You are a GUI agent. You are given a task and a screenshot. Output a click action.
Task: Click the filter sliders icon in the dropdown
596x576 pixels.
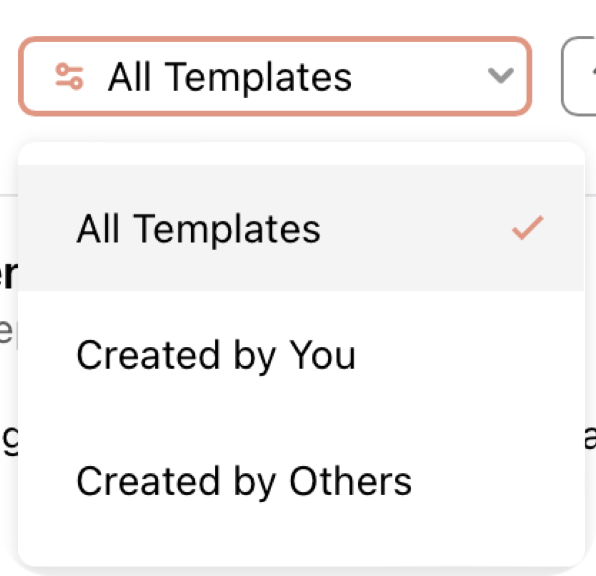[x=69, y=76]
